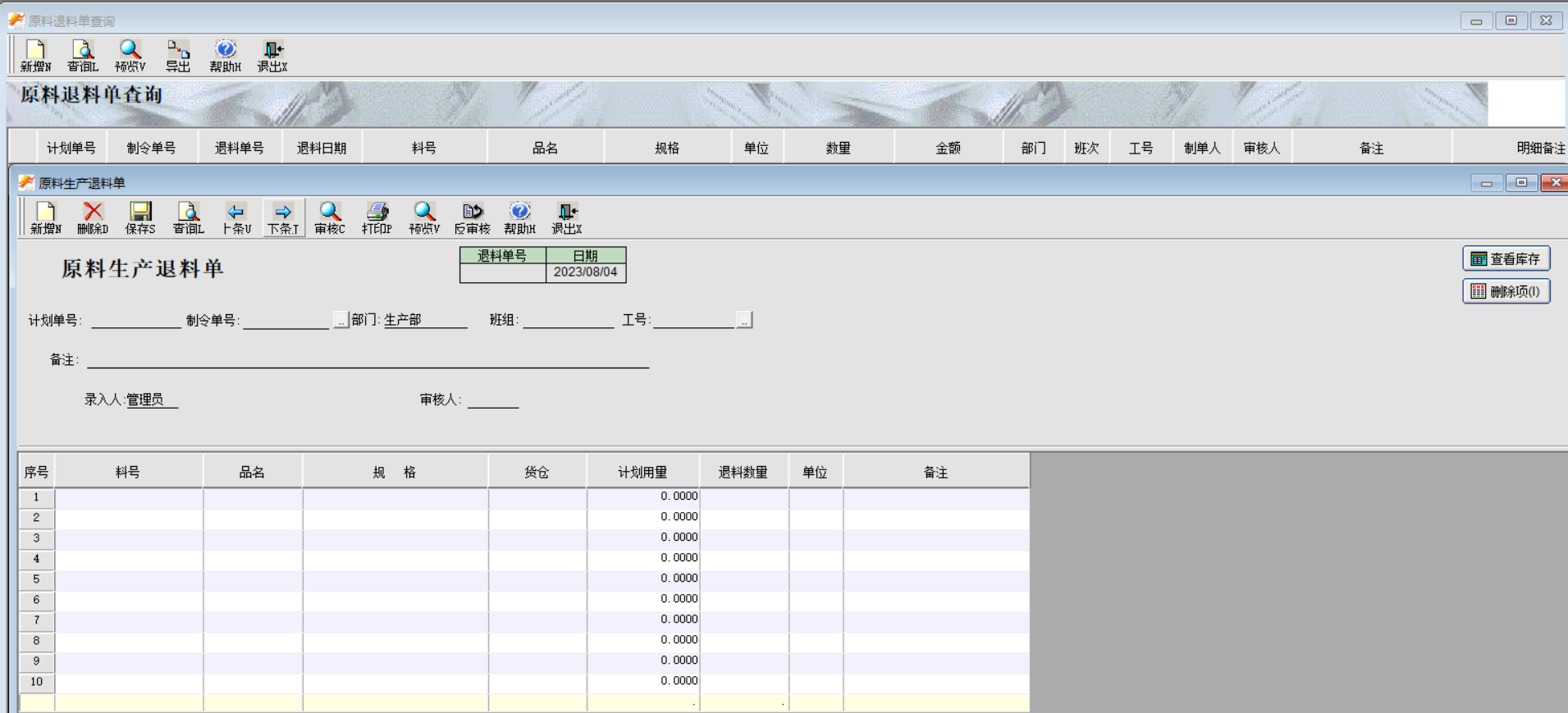The image size is (1568, 713).
Task: Click 计划单号 column header in query window
Action: [71, 148]
